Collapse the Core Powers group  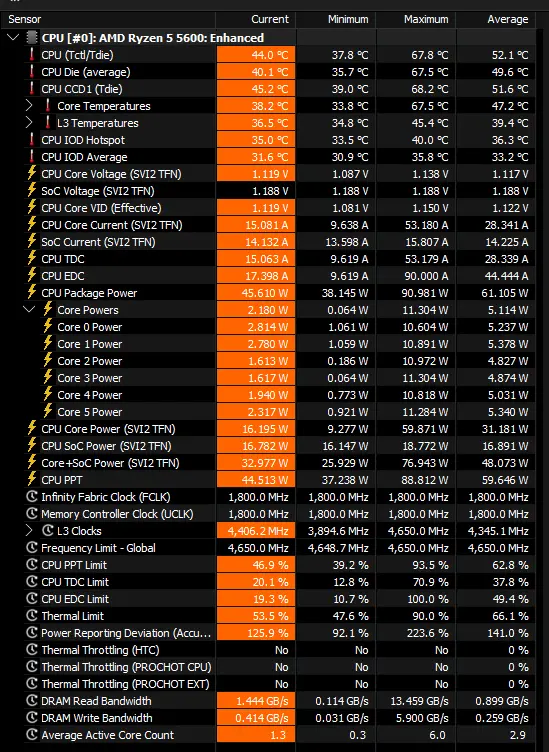pyautogui.click(x=29, y=309)
